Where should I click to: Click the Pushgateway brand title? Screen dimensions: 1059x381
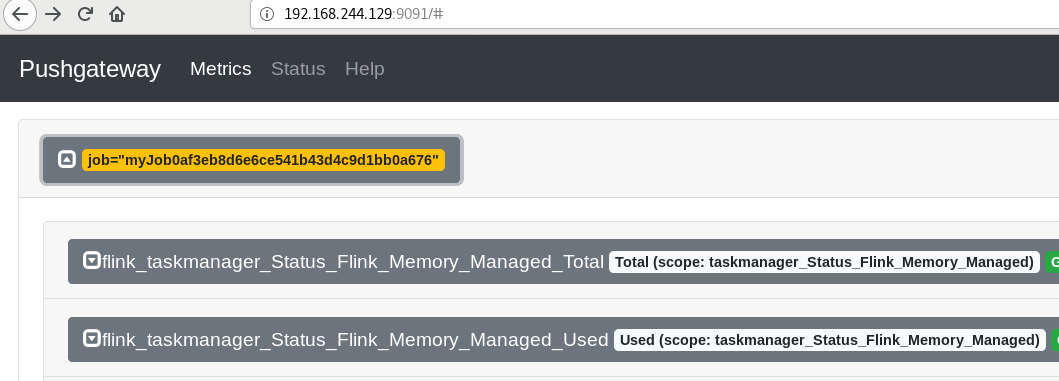[x=90, y=69]
